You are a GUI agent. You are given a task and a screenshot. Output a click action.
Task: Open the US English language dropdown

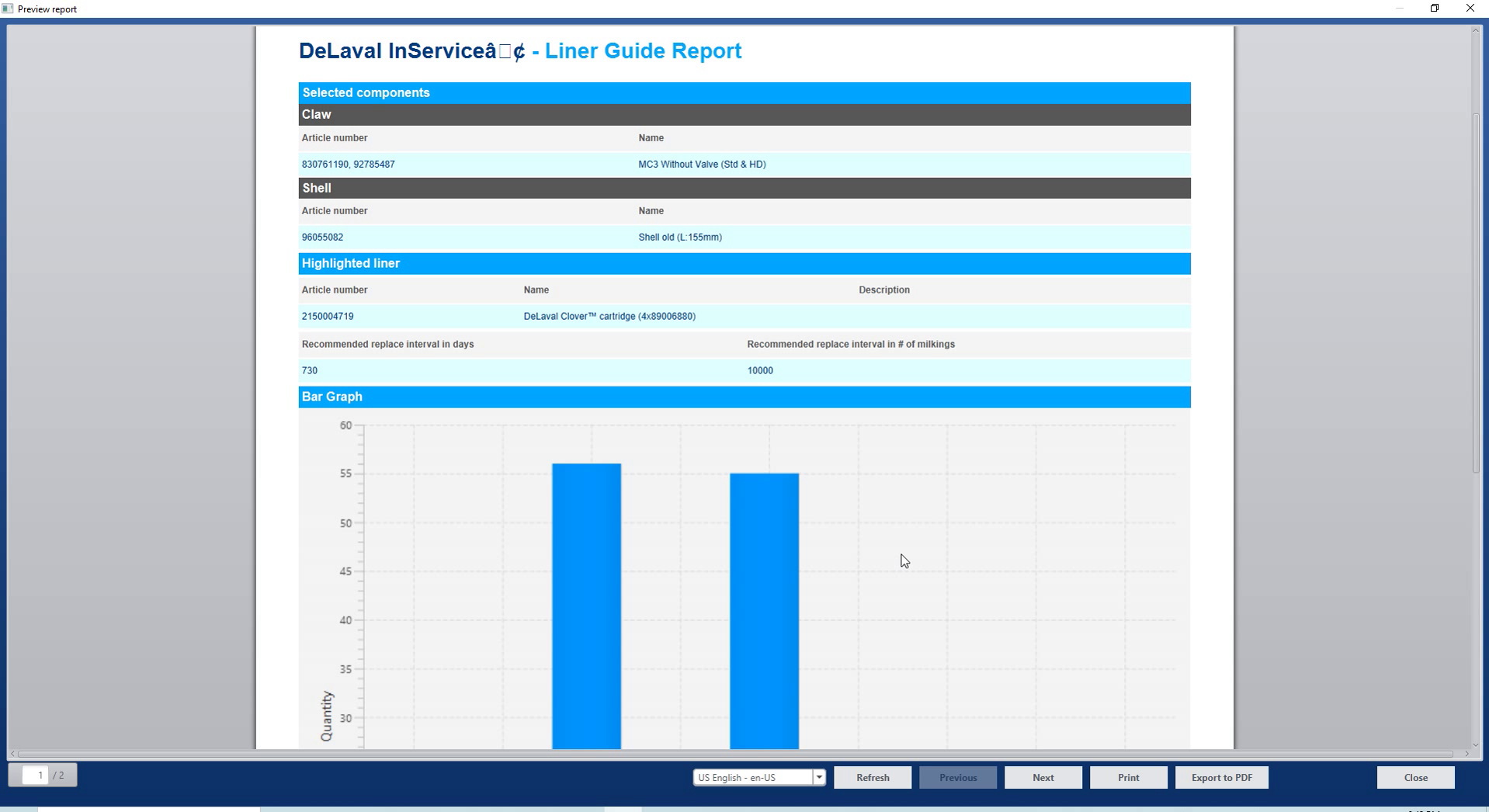click(x=818, y=777)
